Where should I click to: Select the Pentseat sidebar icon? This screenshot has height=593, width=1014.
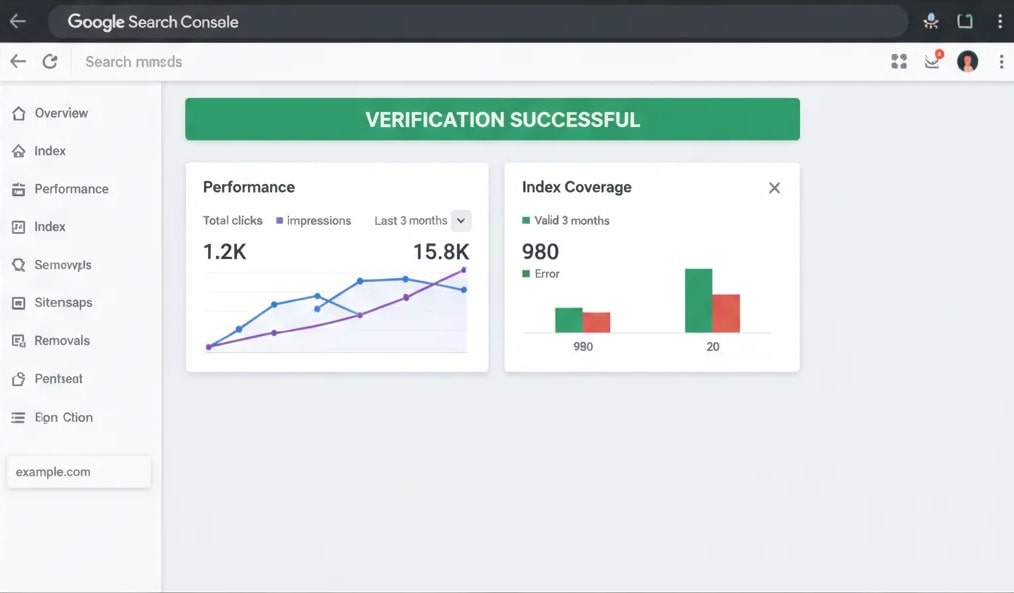(18, 379)
